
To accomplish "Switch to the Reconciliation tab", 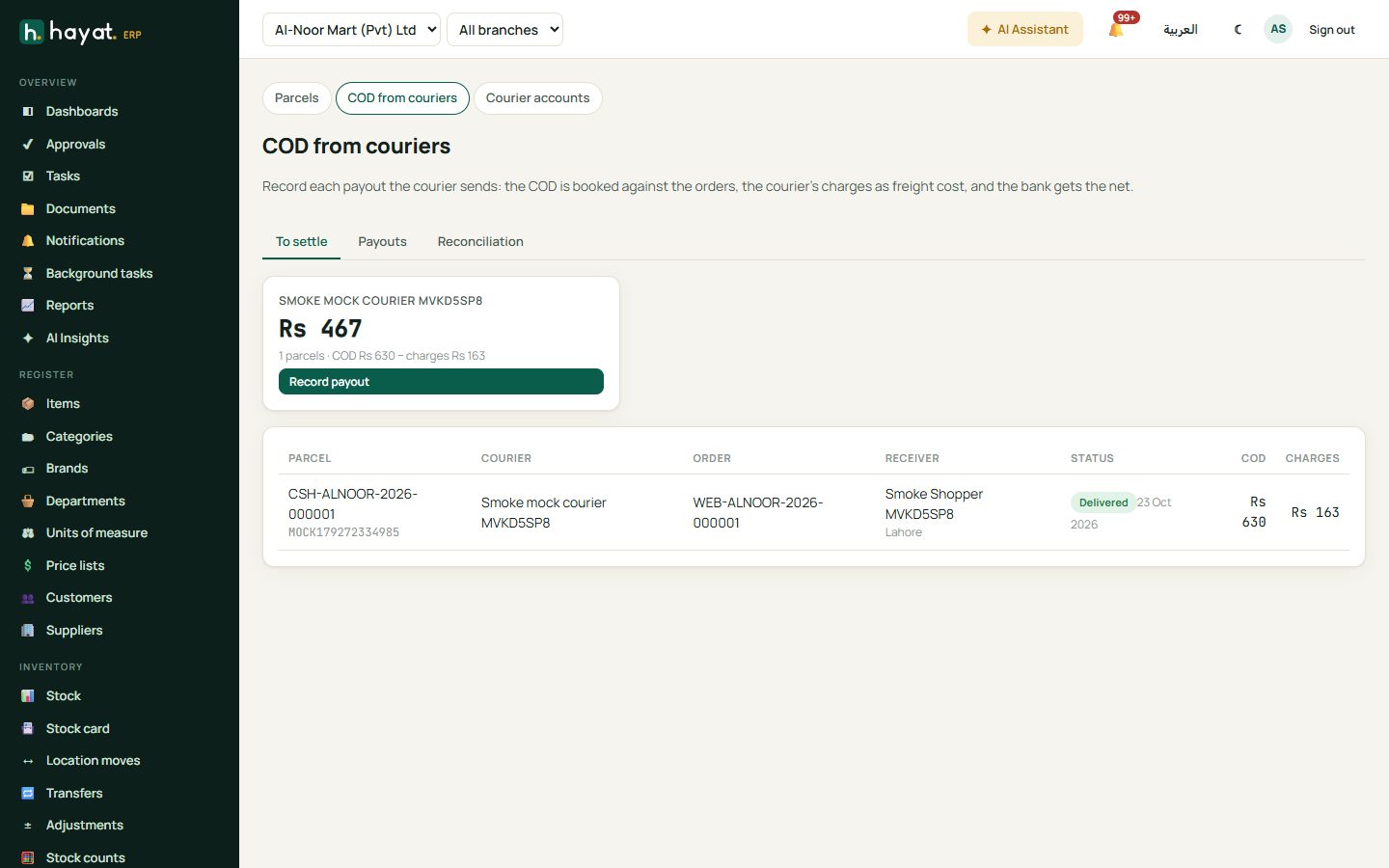I will pyautogui.click(x=480, y=242).
